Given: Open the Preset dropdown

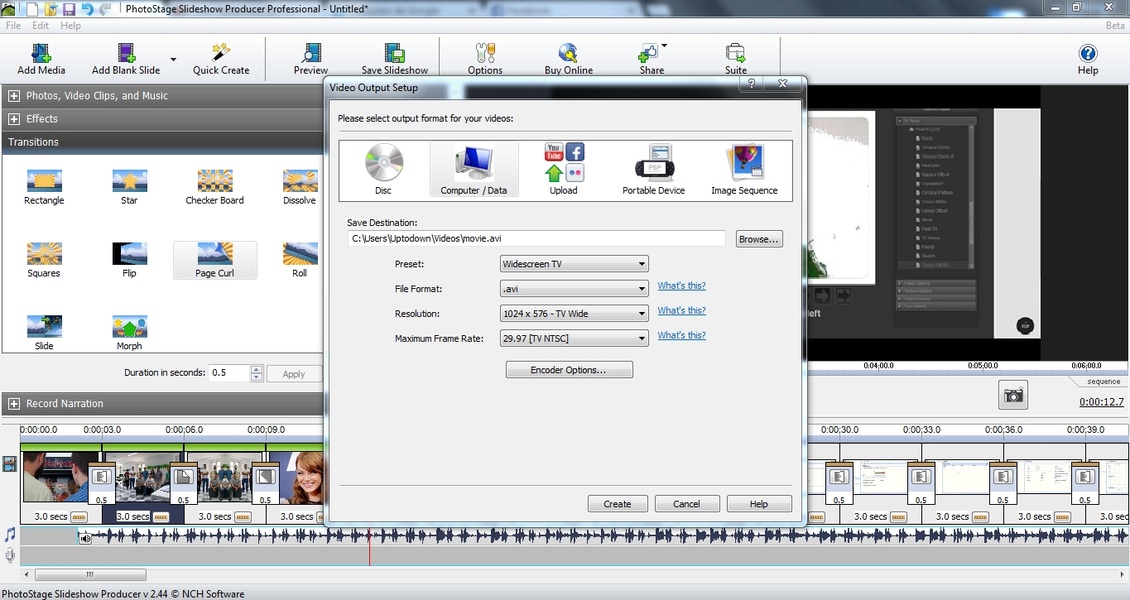Looking at the screenshot, I should [574, 264].
